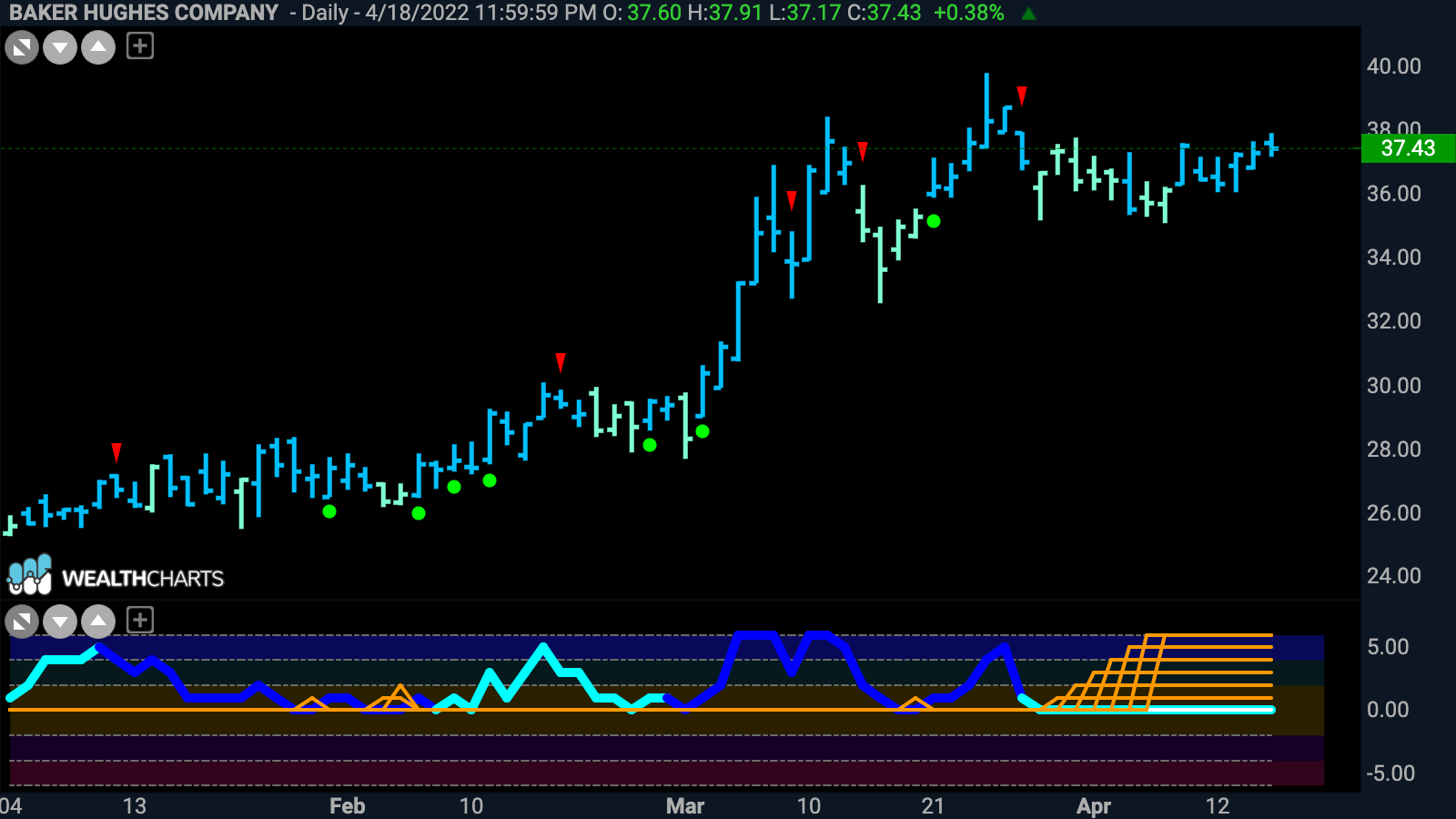Click the diagonal arrow icon in oscillator panel
The height and width of the screenshot is (819, 1456).
tap(22, 622)
